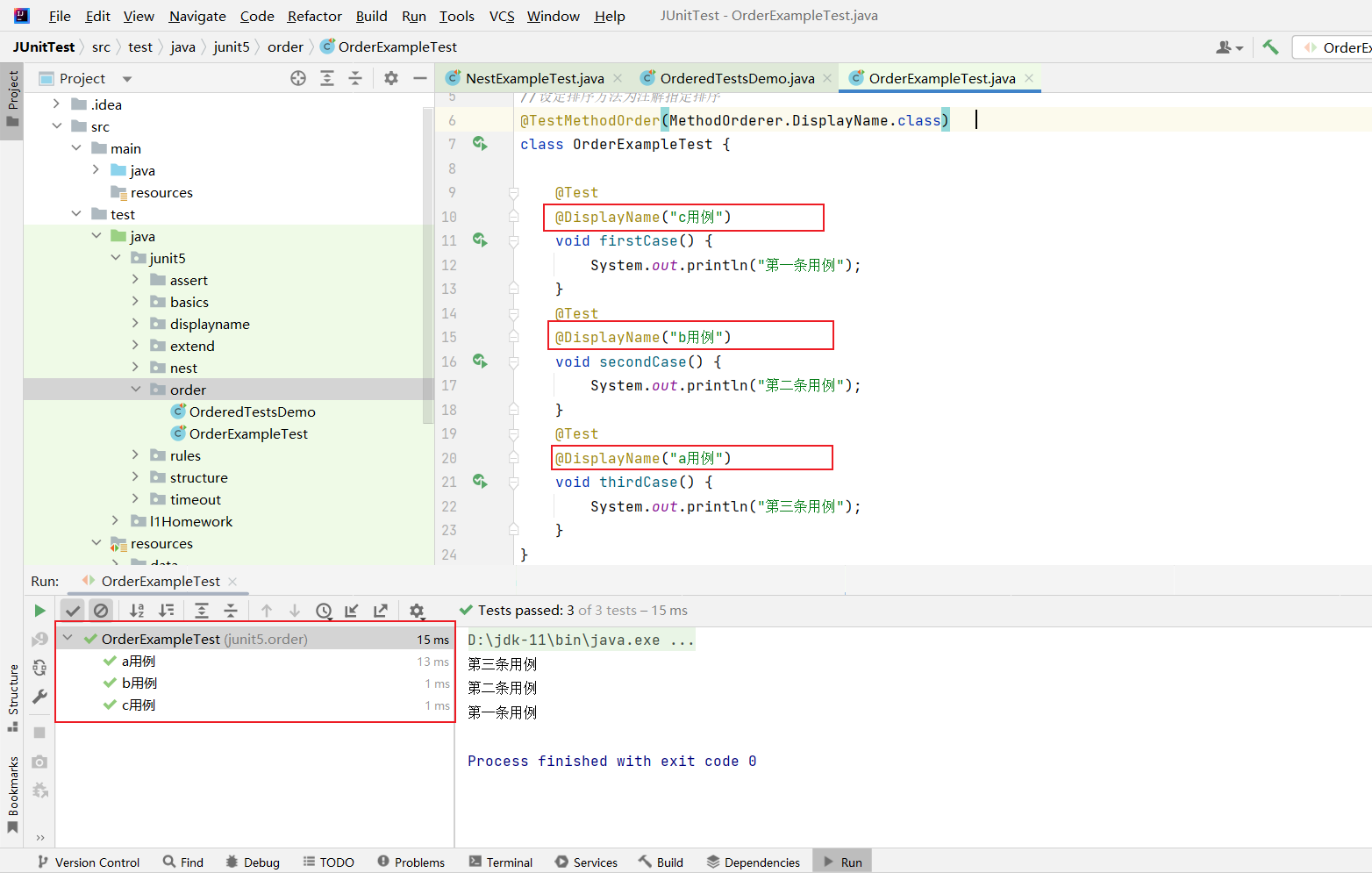Open the Refactor menu
Viewport: 1372px width, 873px height.
click(x=314, y=16)
